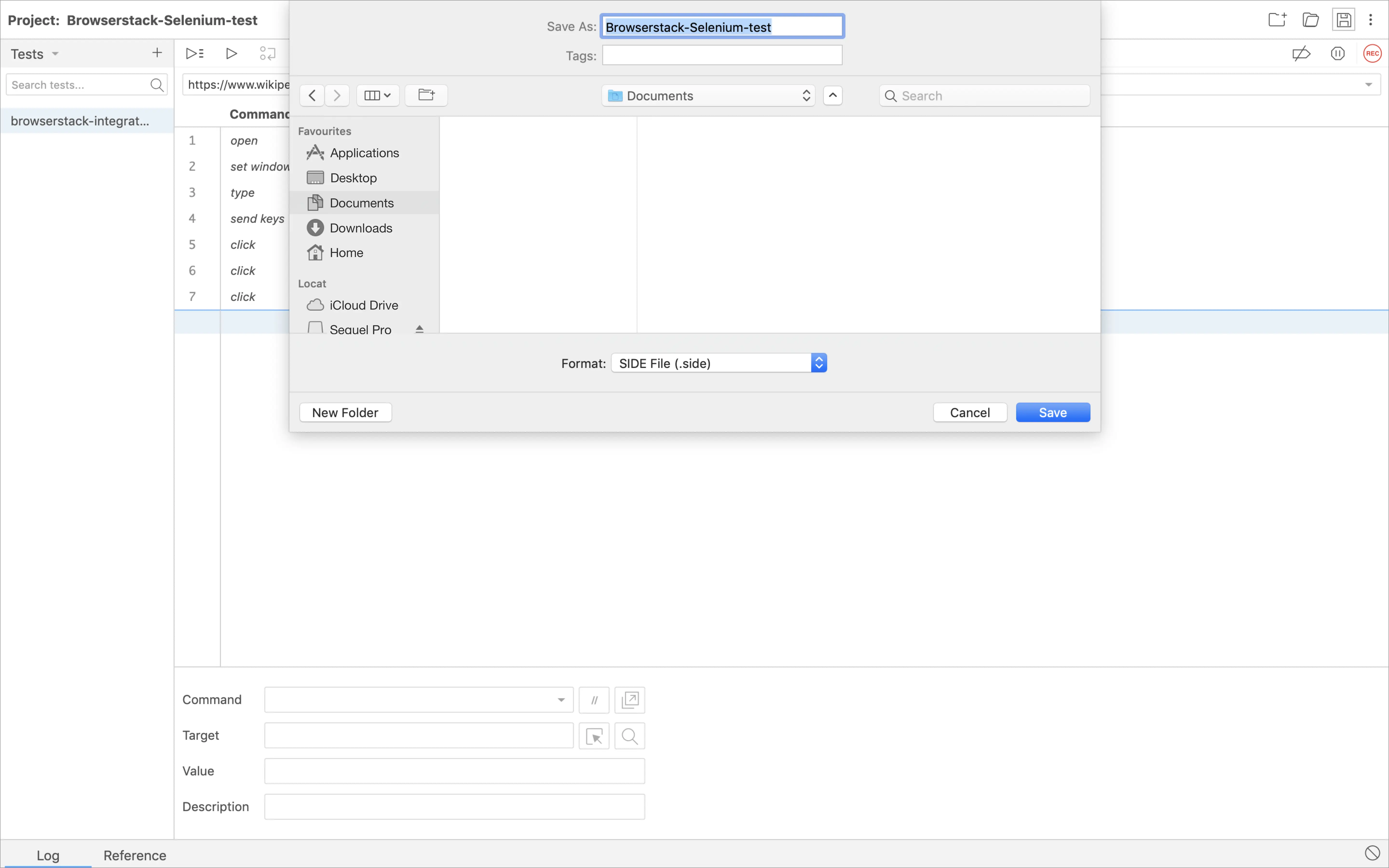Click the save project icon

coord(1343,20)
